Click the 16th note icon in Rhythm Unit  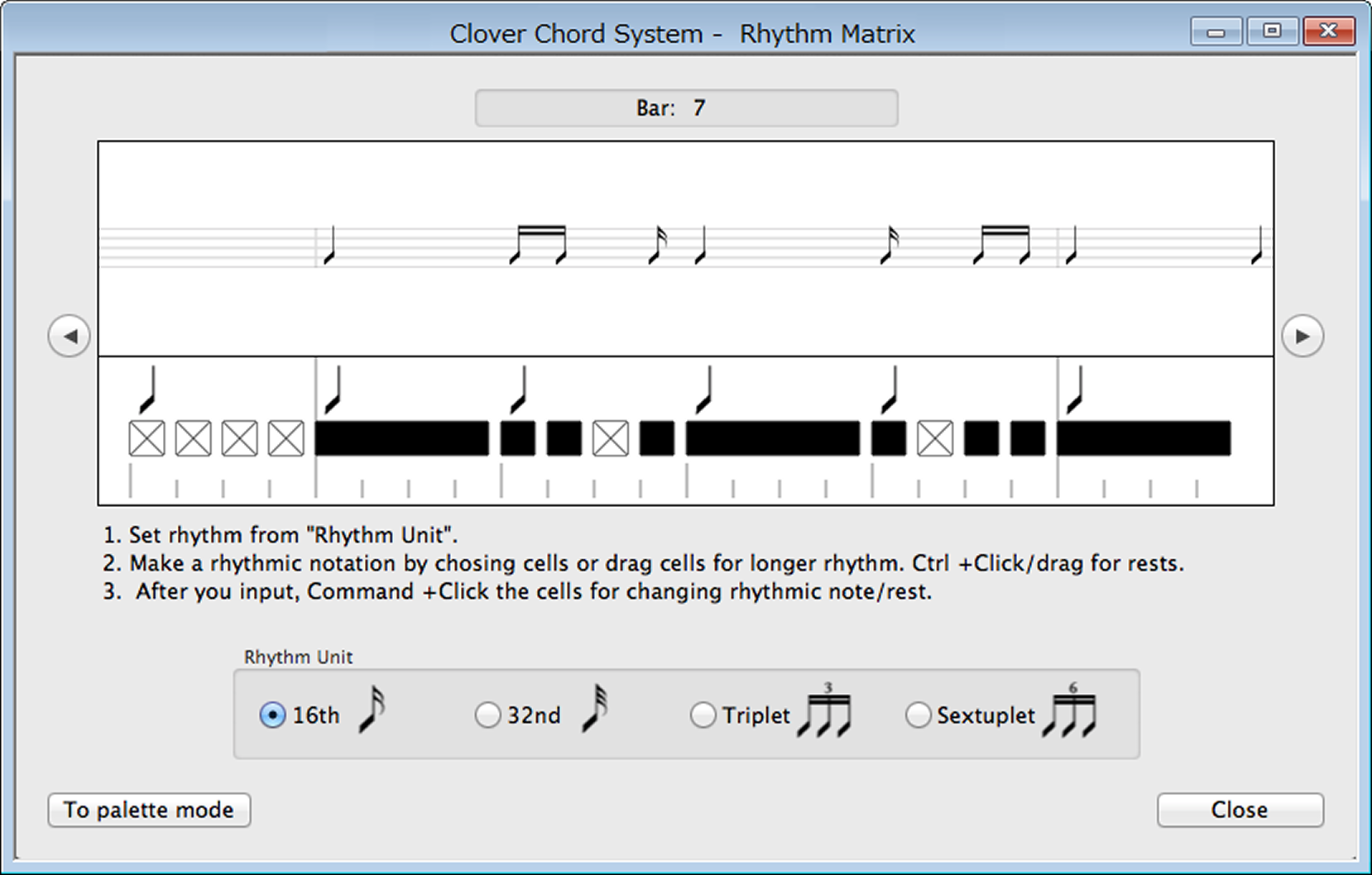[x=372, y=710]
